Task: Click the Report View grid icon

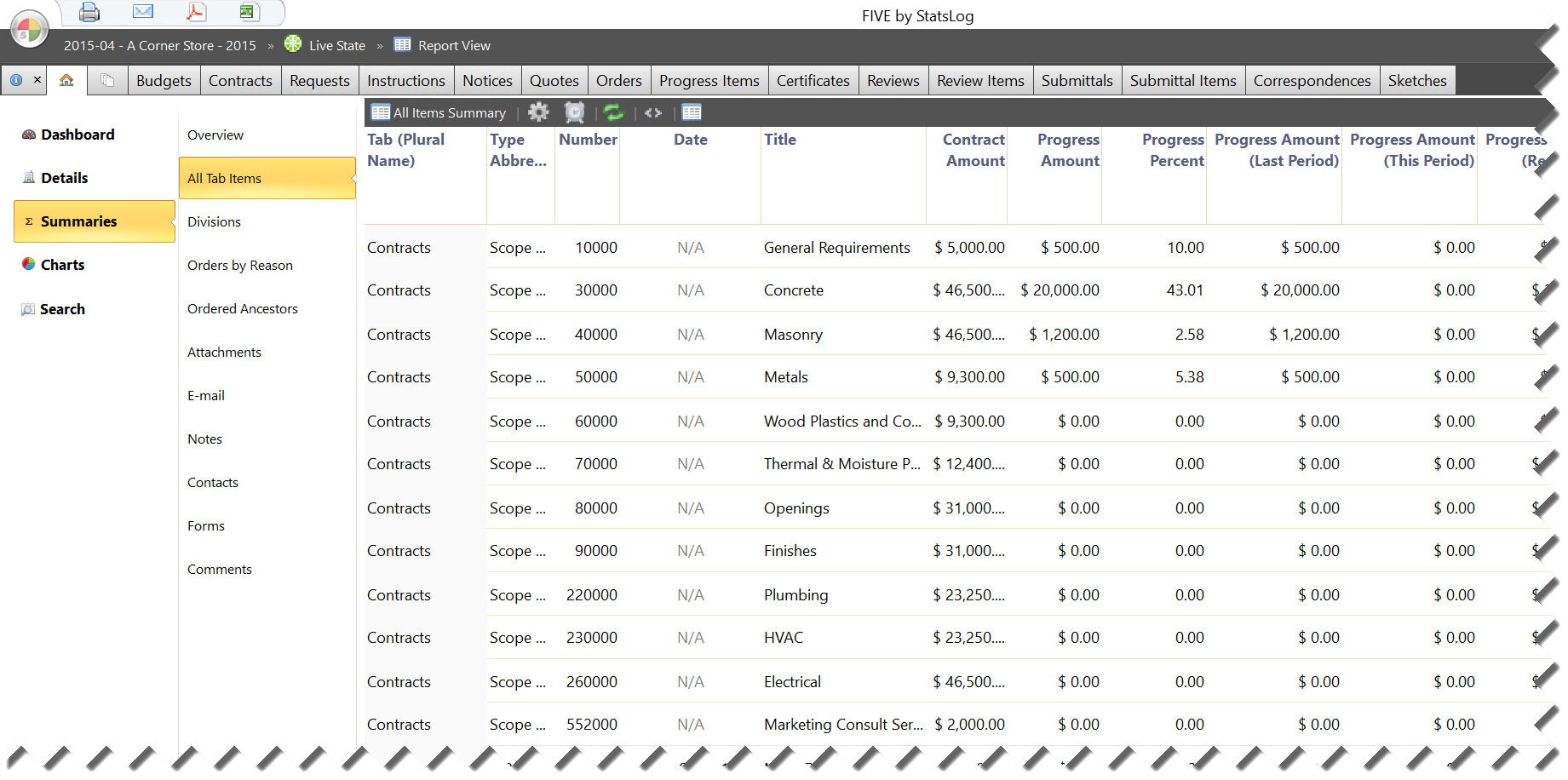Action: (403, 44)
